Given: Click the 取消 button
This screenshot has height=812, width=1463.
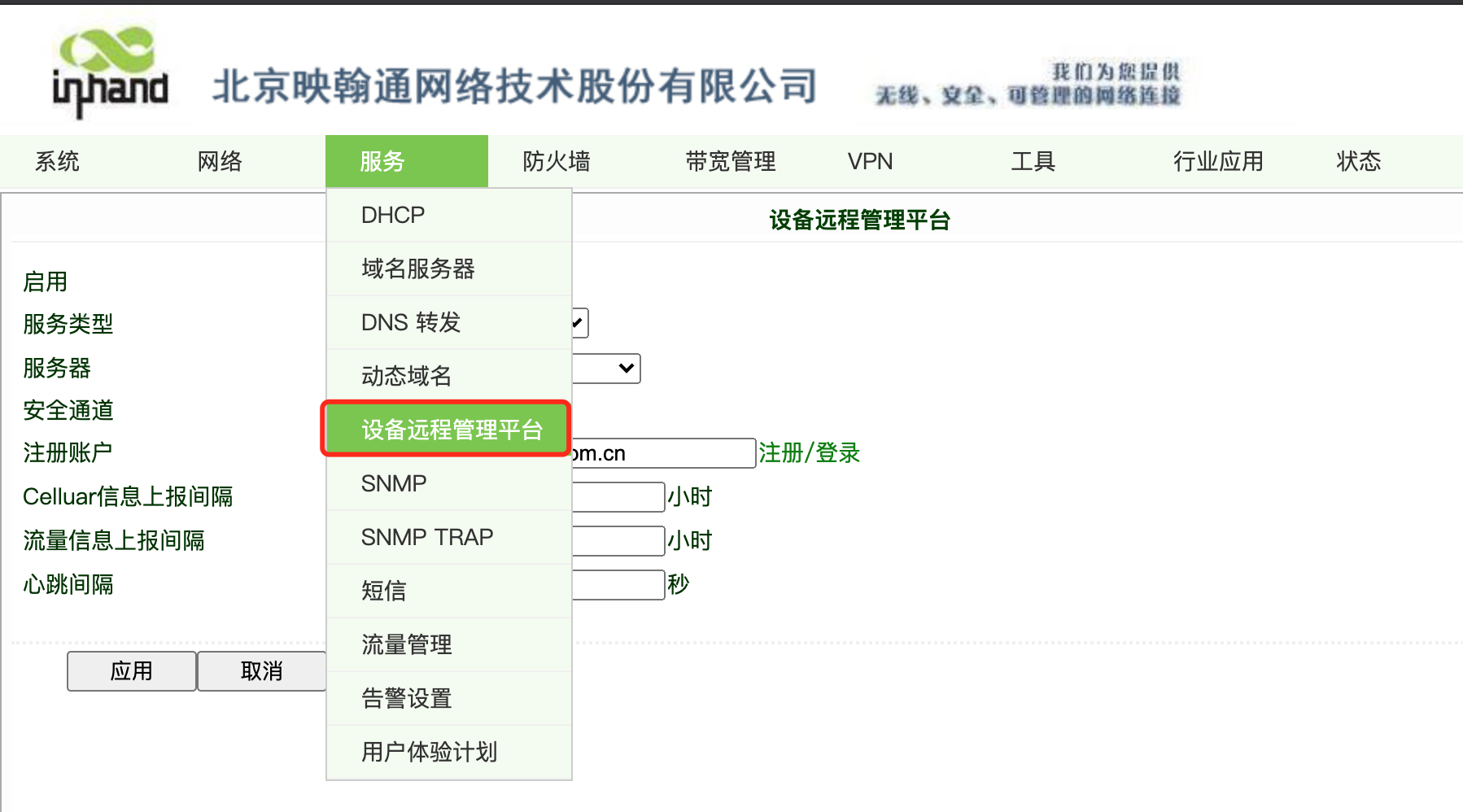Looking at the screenshot, I should 261,671.
